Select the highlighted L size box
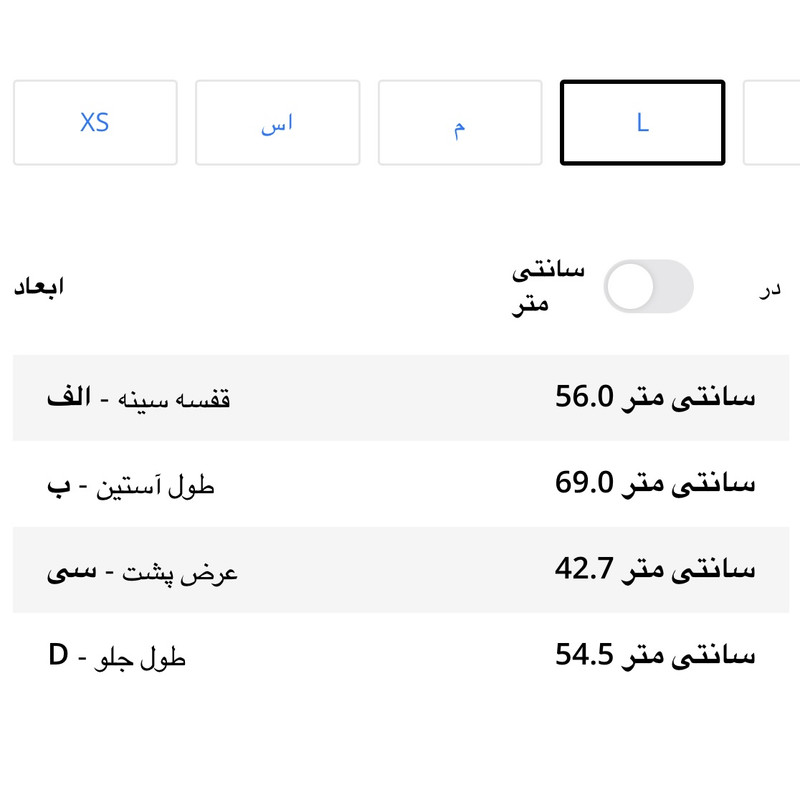Screen dimensions: 800x800 (x=642, y=123)
